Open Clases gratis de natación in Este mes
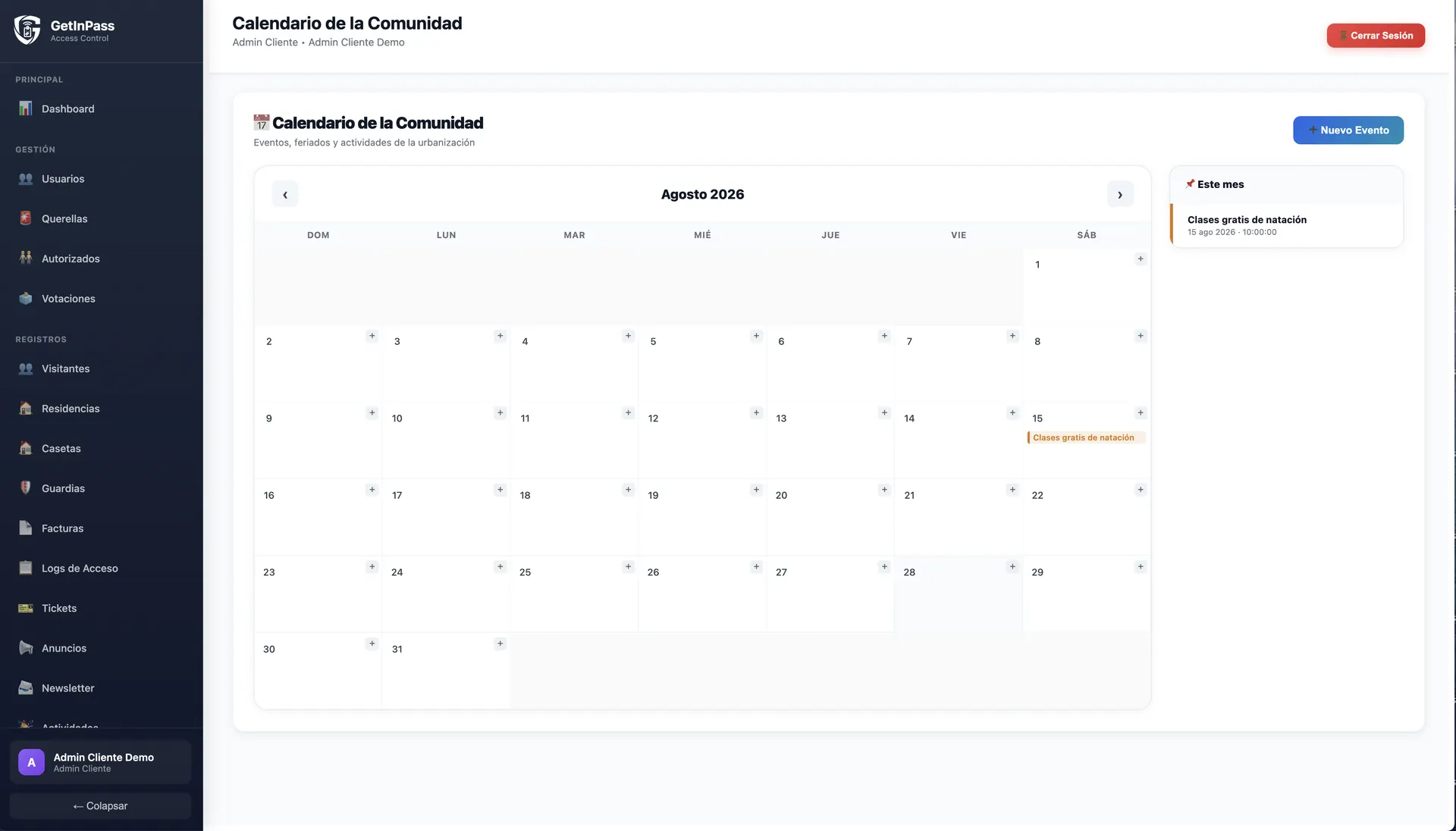The height and width of the screenshot is (831, 1456). pyautogui.click(x=1287, y=225)
